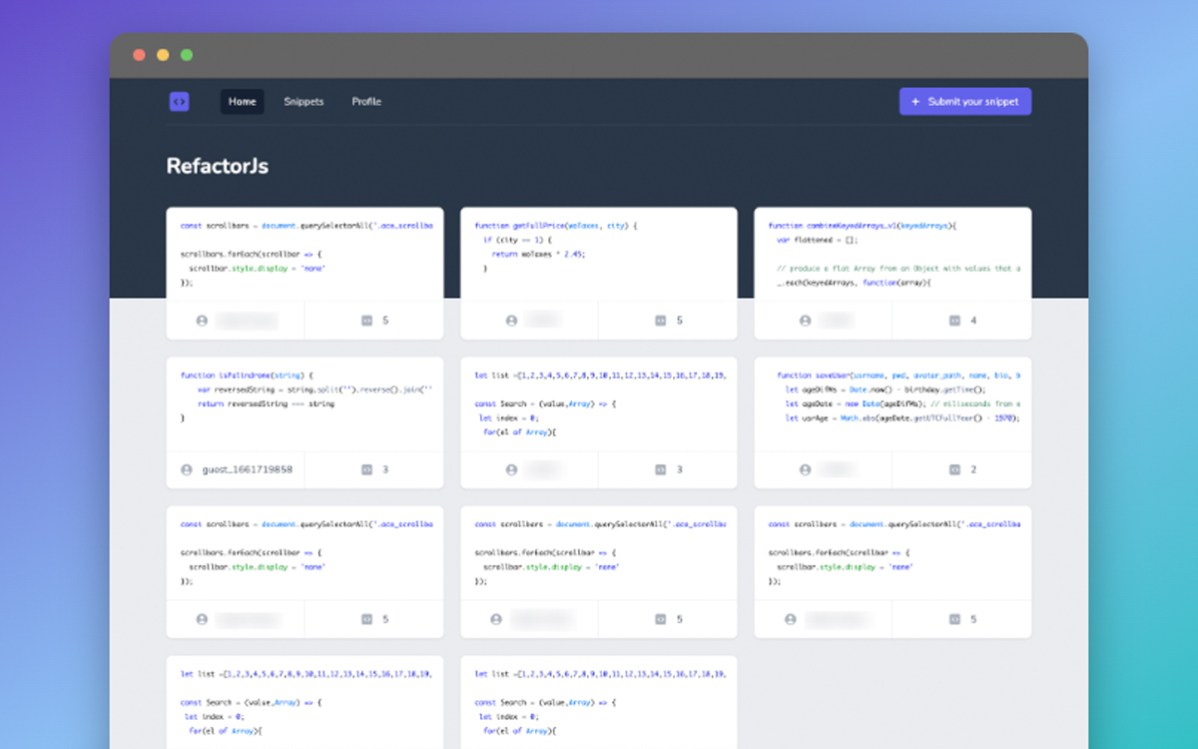Click the blurred username on saveUser card

837,469
